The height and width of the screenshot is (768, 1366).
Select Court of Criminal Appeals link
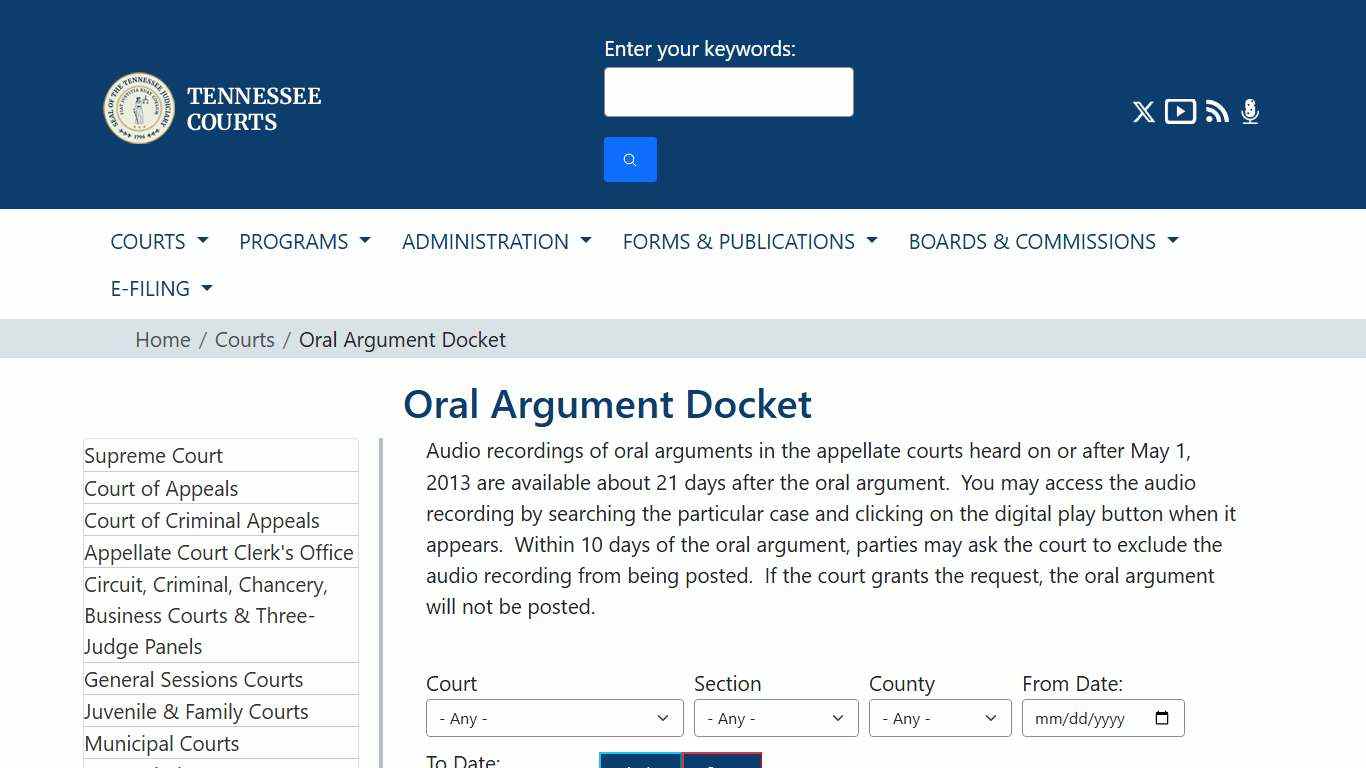click(202, 520)
